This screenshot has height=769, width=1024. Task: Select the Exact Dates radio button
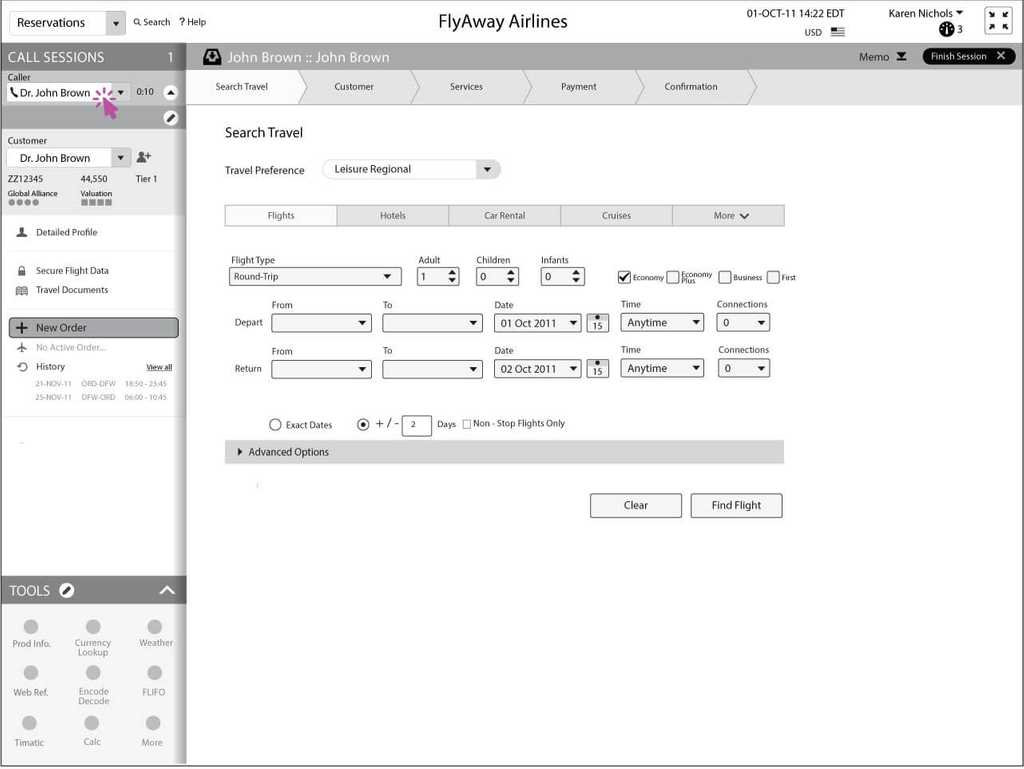pos(275,424)
